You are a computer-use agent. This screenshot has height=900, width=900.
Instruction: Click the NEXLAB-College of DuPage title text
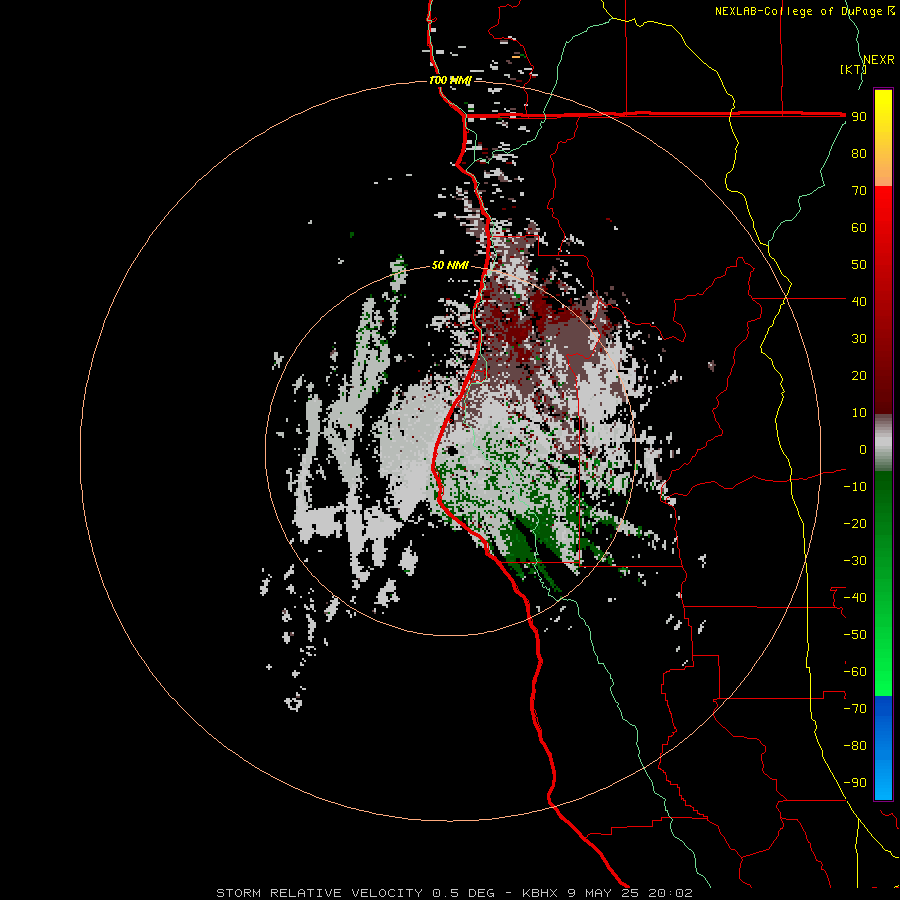click(804, 11)
